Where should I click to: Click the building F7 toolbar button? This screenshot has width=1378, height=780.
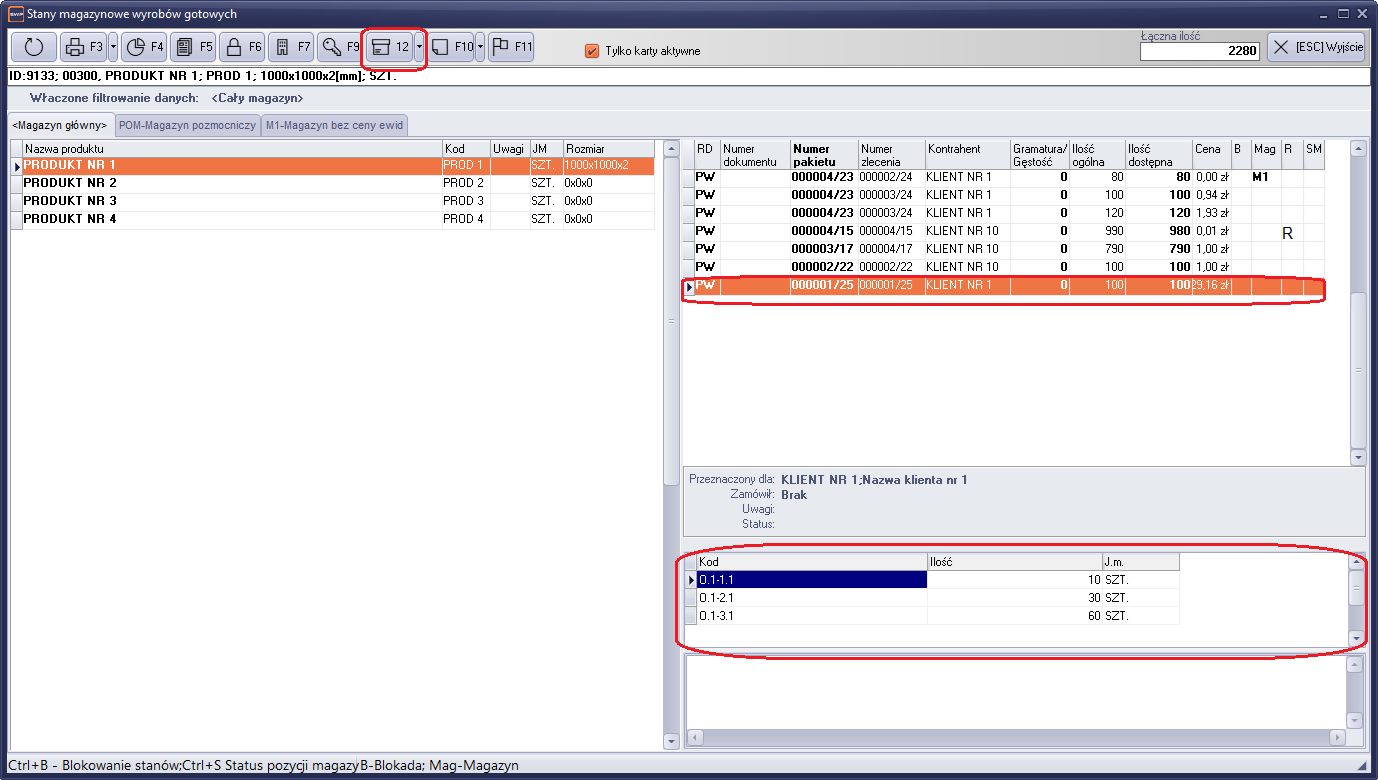[x=291, y=47]
